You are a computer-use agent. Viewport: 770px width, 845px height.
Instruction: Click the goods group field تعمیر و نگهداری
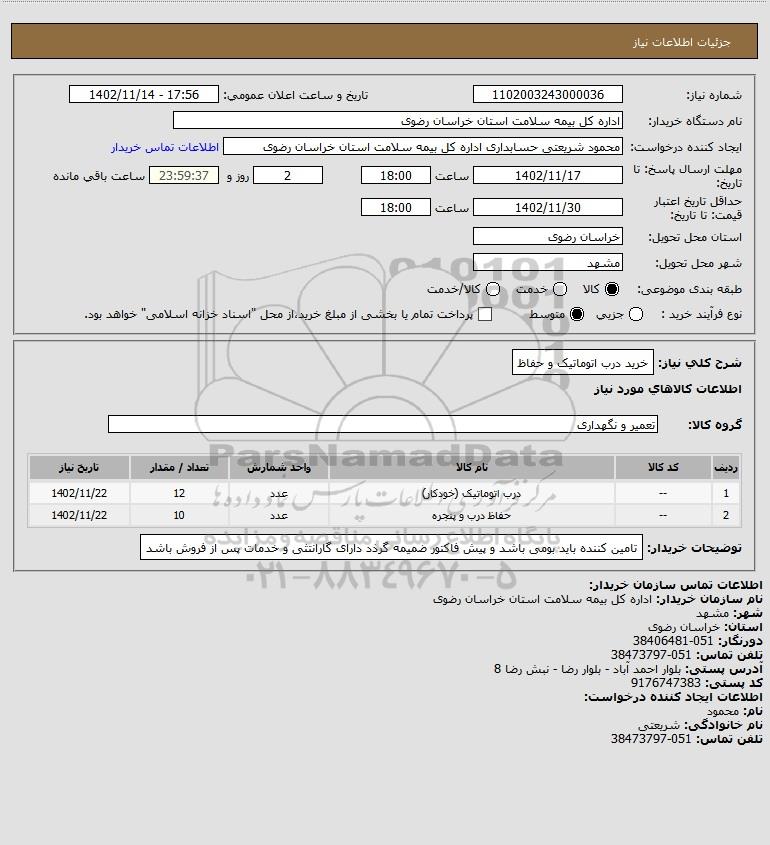click(x=383, y=425)
